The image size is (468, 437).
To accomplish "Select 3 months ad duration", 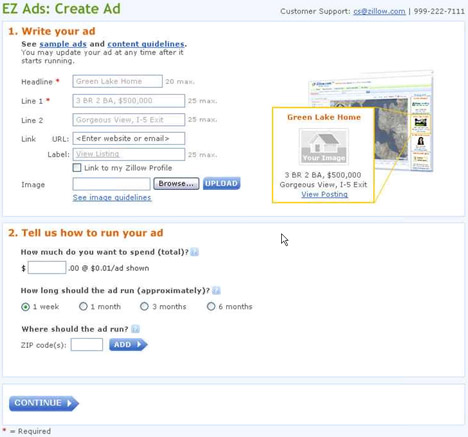I will click(144, 306).
